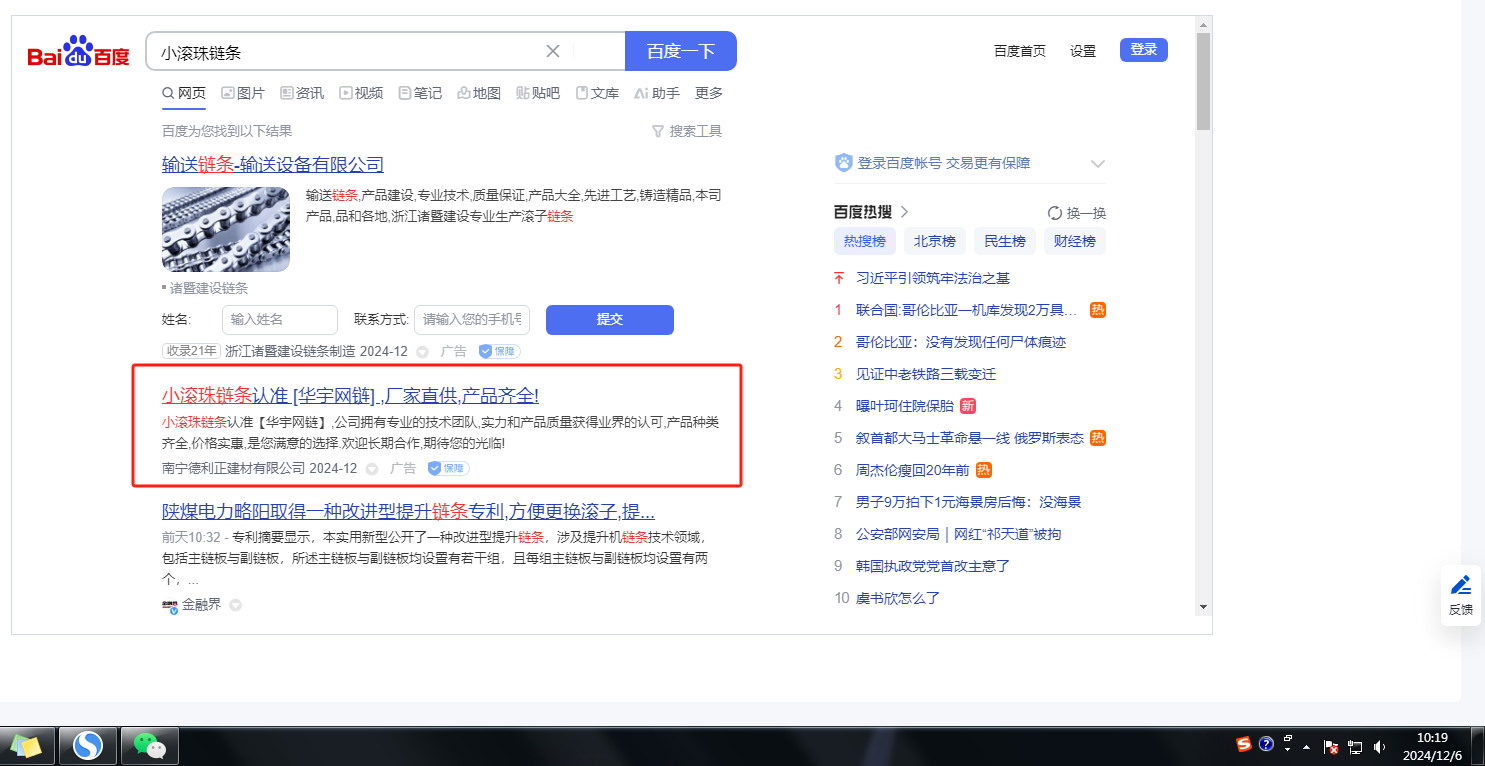Clear the search box with the X icon

[x=552, y=51]
